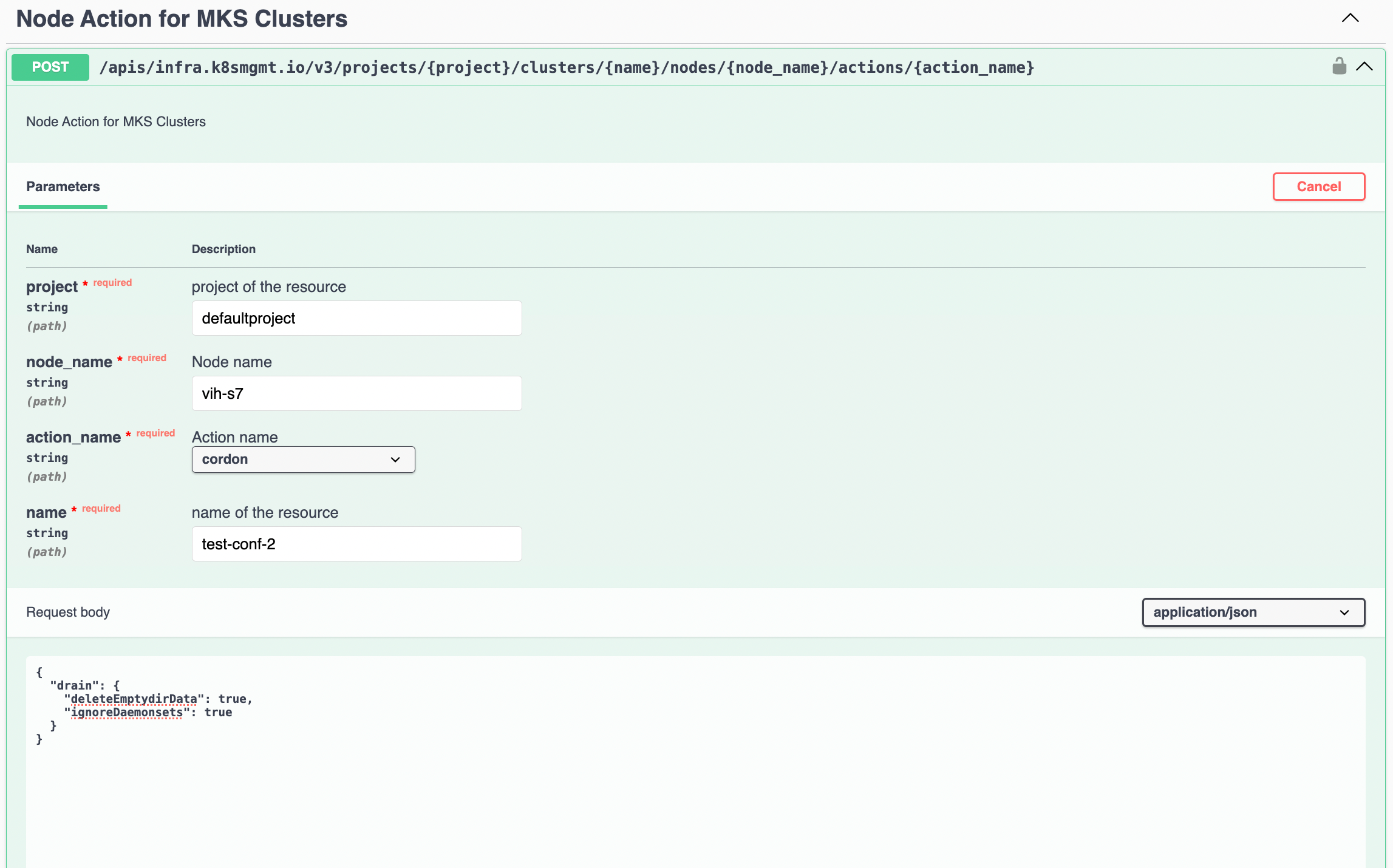Click the endpoint path /apis/infra.k8smgmt.io/v3/projects

(x=567, y=67)
